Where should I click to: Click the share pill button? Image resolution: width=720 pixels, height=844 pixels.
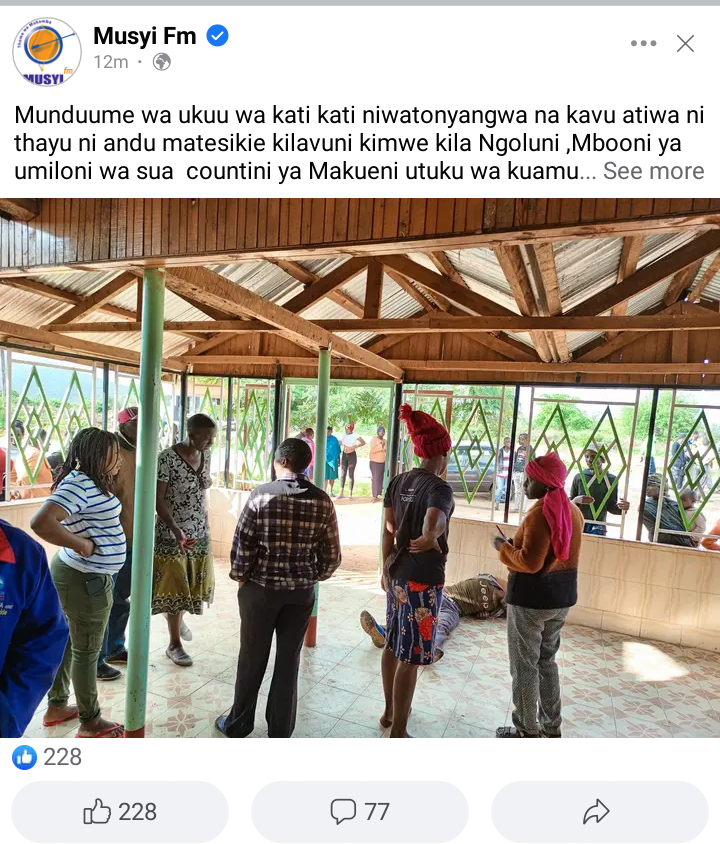point(600,812)
